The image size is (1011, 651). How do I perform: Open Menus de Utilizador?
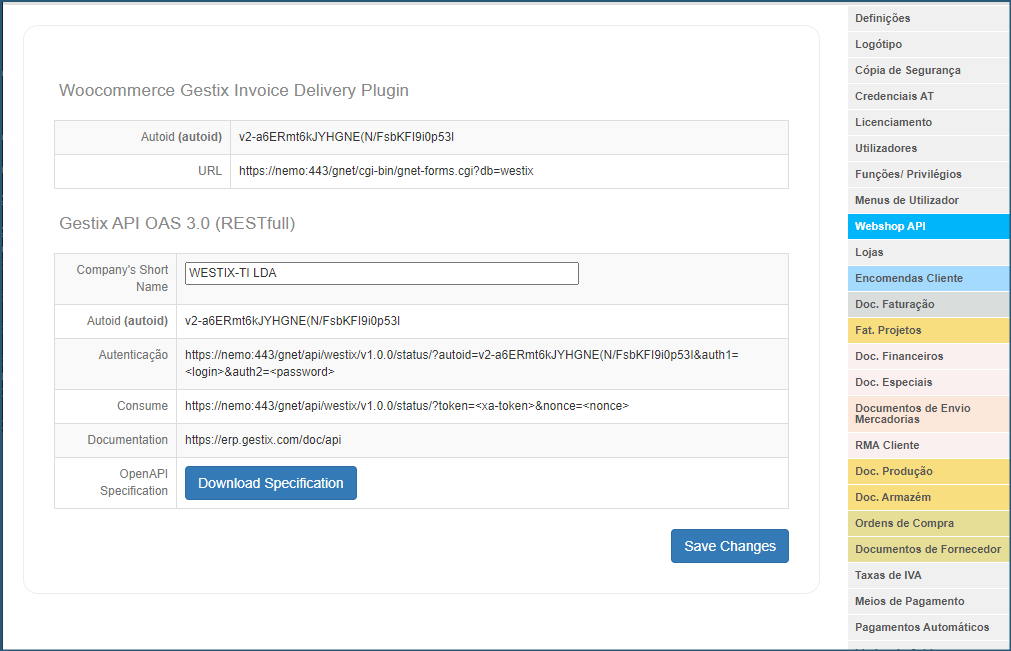pos(928,200)
